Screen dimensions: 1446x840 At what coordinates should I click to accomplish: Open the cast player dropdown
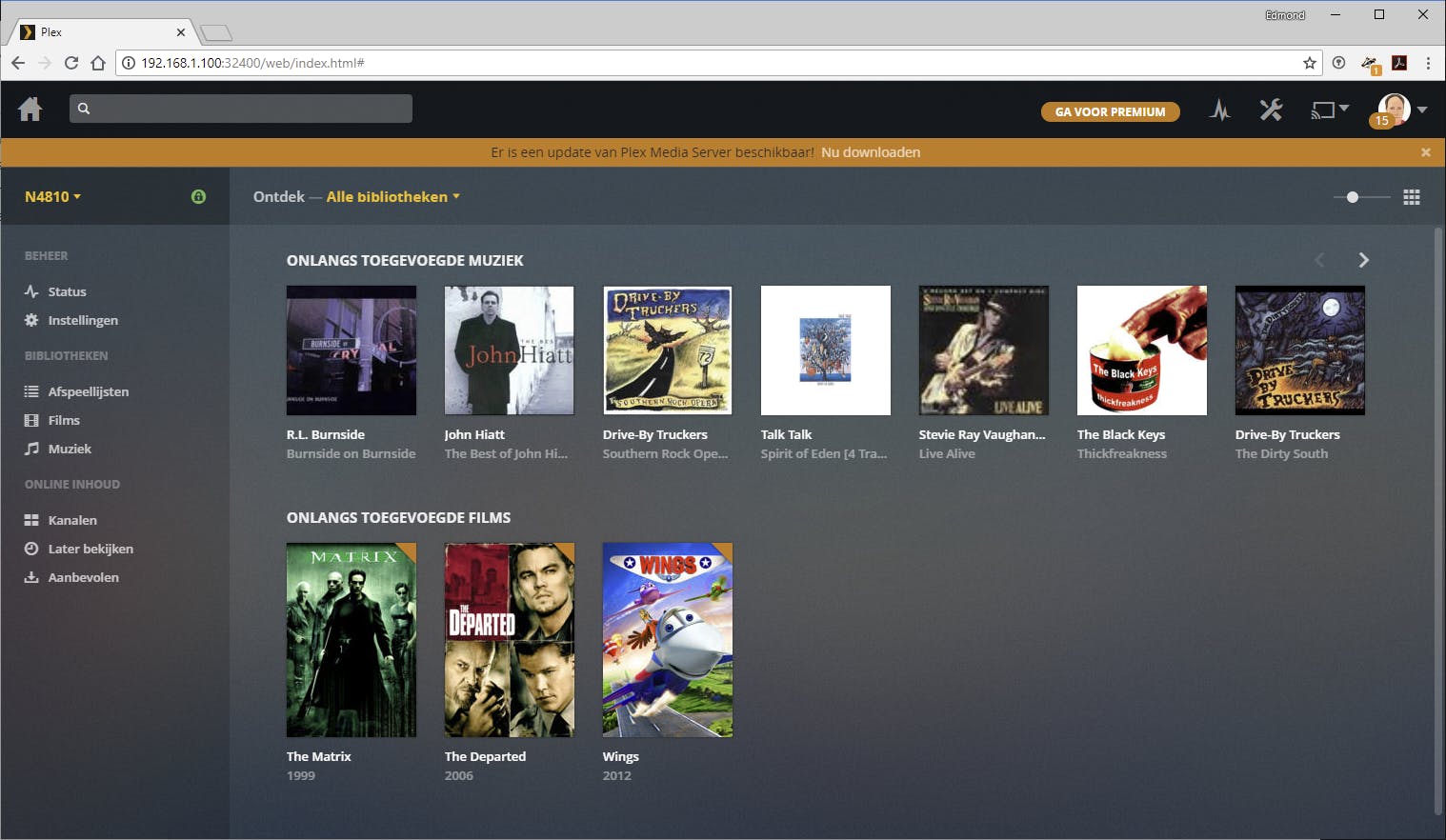(1330, 110)
